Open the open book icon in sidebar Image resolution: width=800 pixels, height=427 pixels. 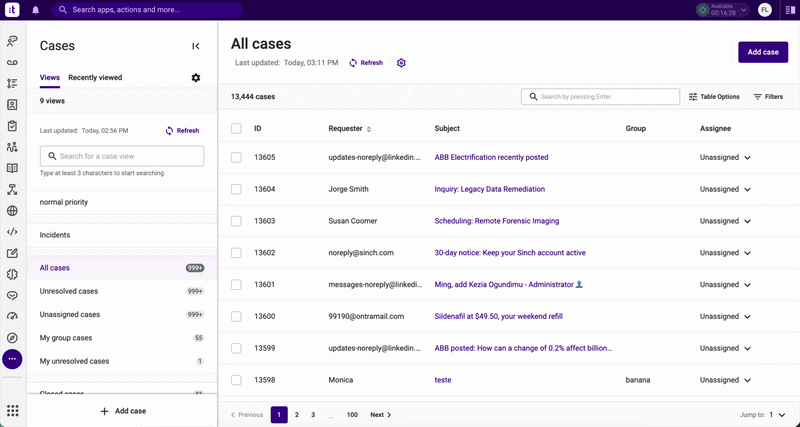click(x=12, y=168)
